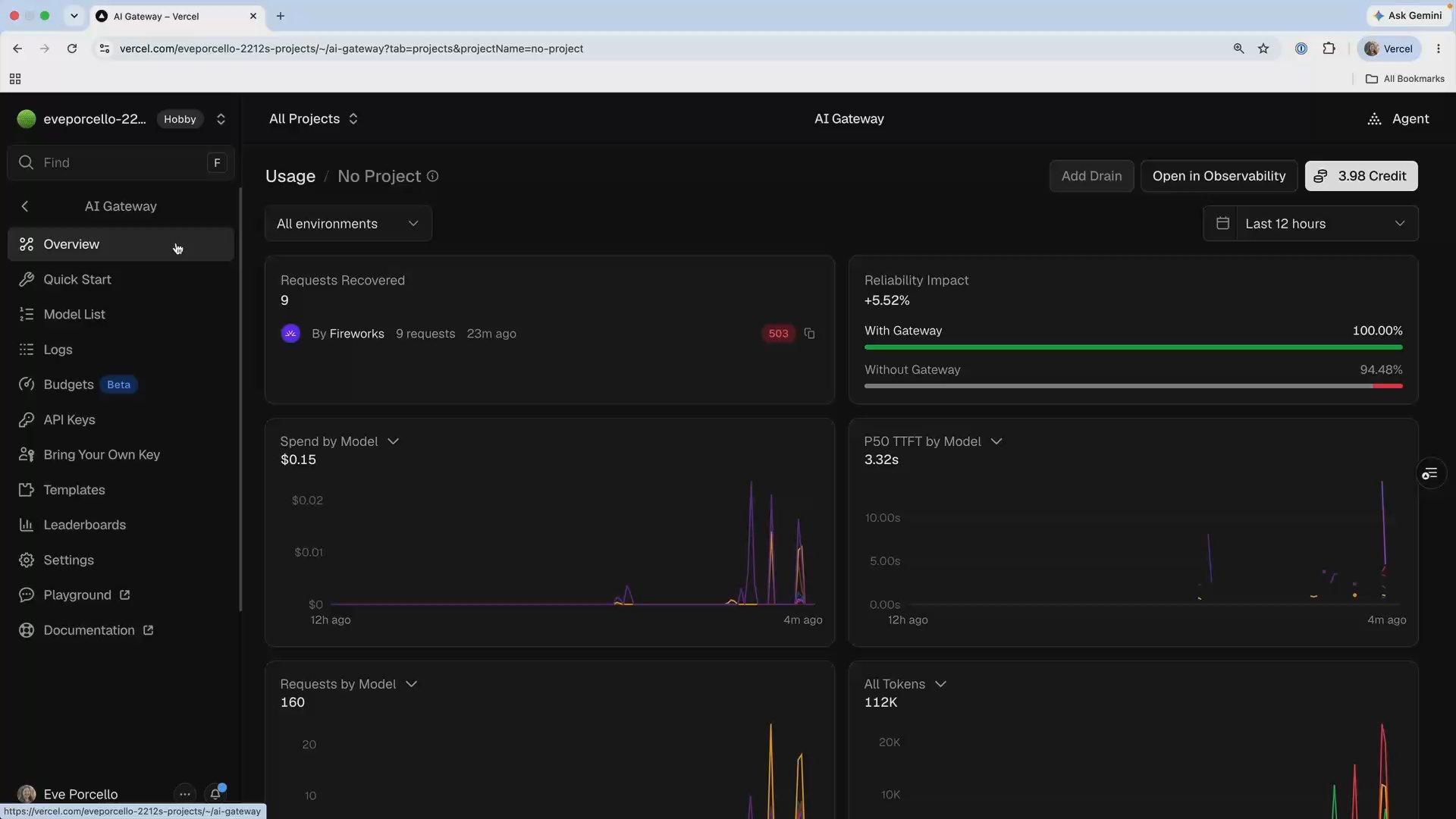Click the With Gateway green progress bar
This screenshot has width=1456, height=819.
[1133, 347]
